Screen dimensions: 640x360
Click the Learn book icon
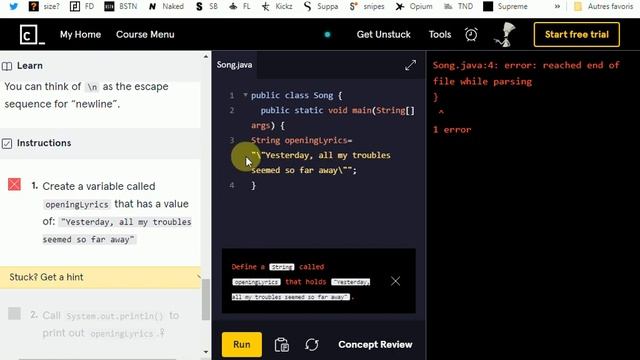[x=7, y=66]
